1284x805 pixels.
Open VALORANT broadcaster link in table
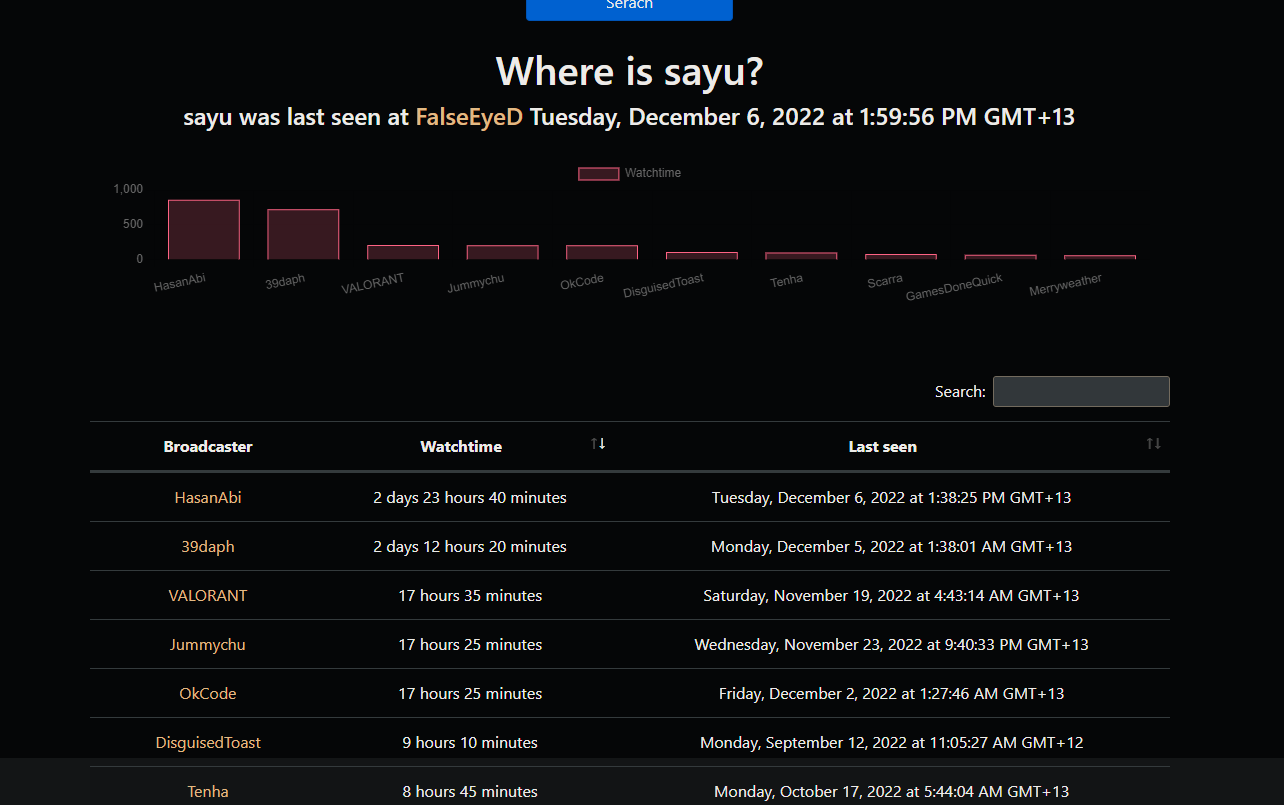(208, 595)
